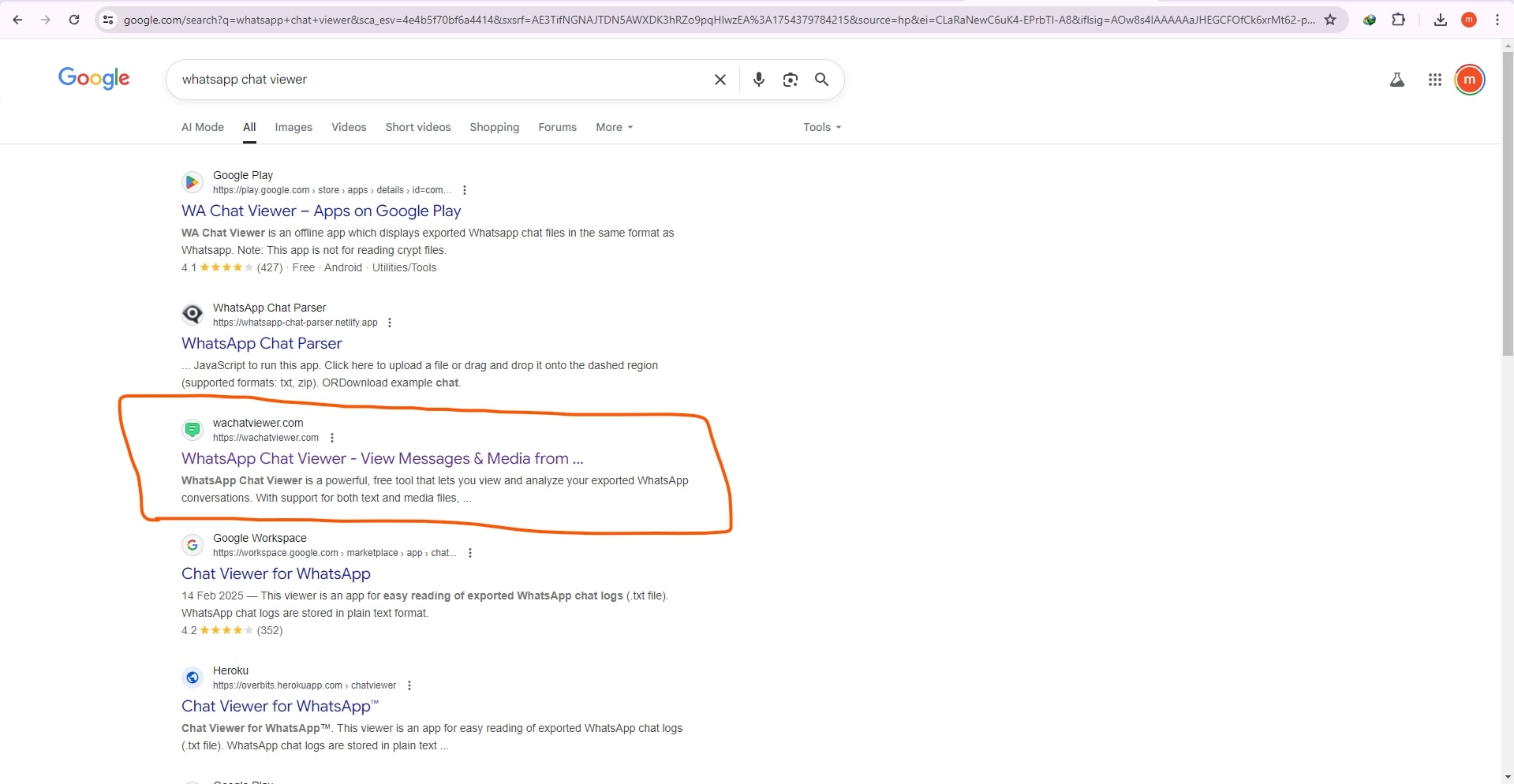This screenshot has width=1514, height=784.
Task: Expand the Tools dropdown
Action: 821,127
